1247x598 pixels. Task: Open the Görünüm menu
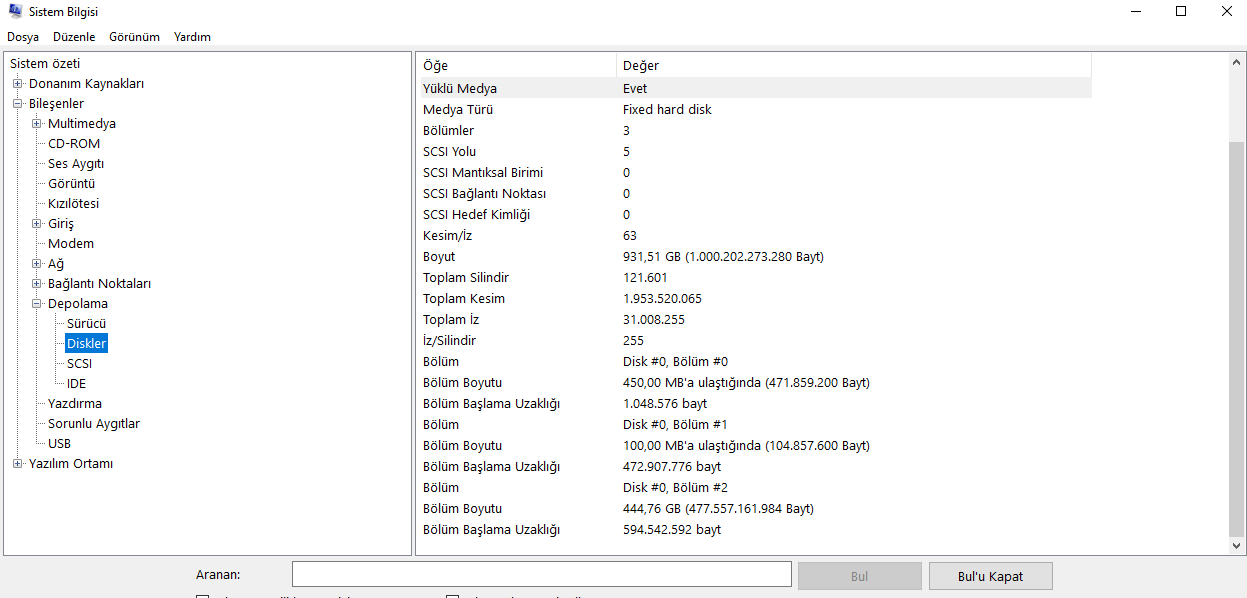(x=134, y=37)
